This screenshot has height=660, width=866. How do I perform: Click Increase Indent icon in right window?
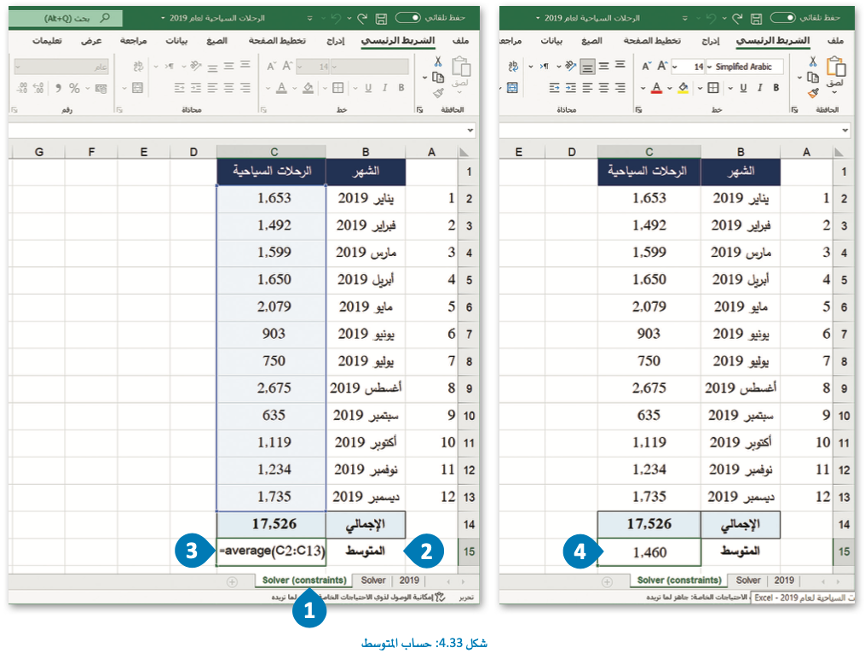555,88
